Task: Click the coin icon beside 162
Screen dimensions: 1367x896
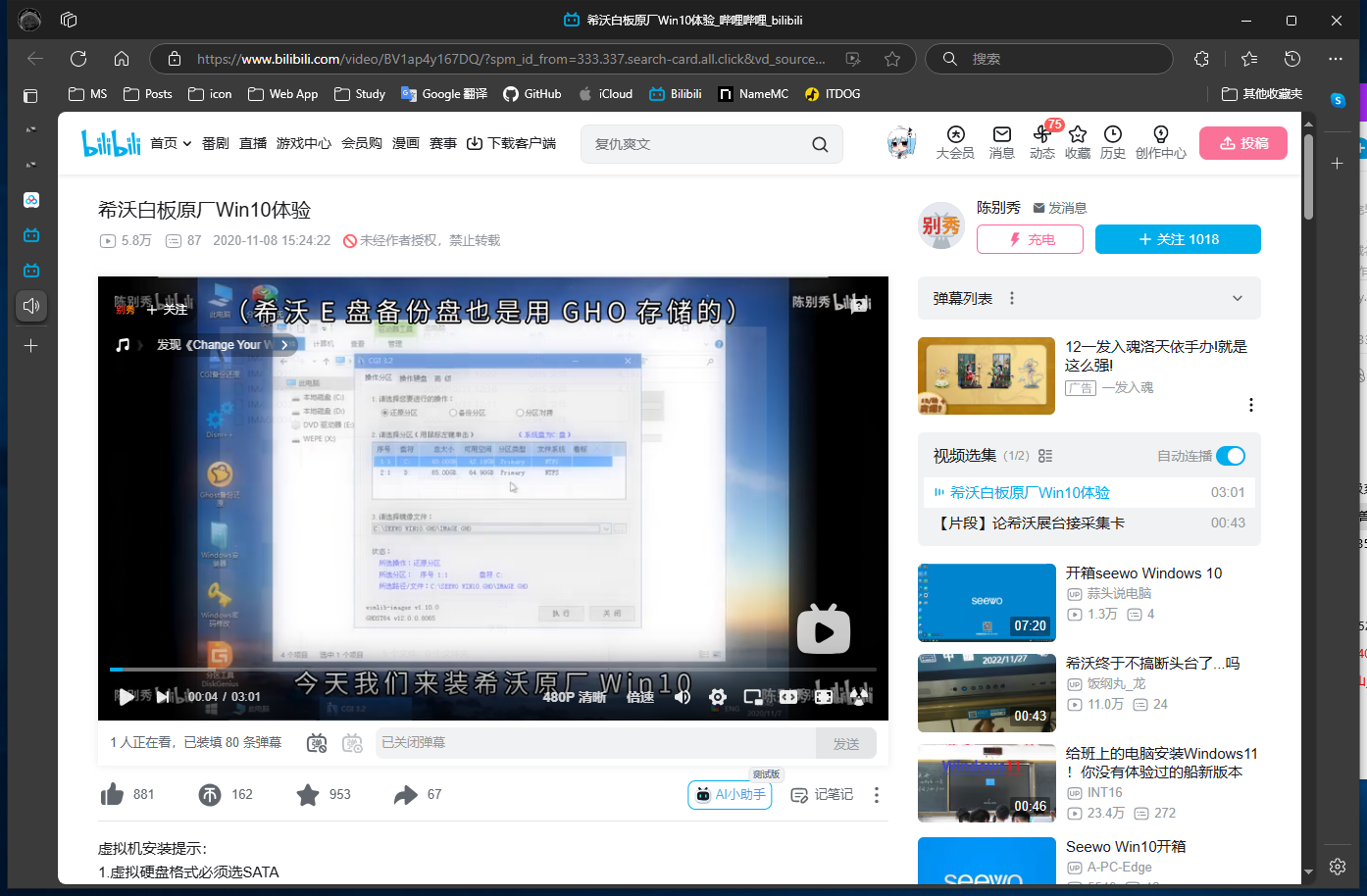Action: pos(210,794)
